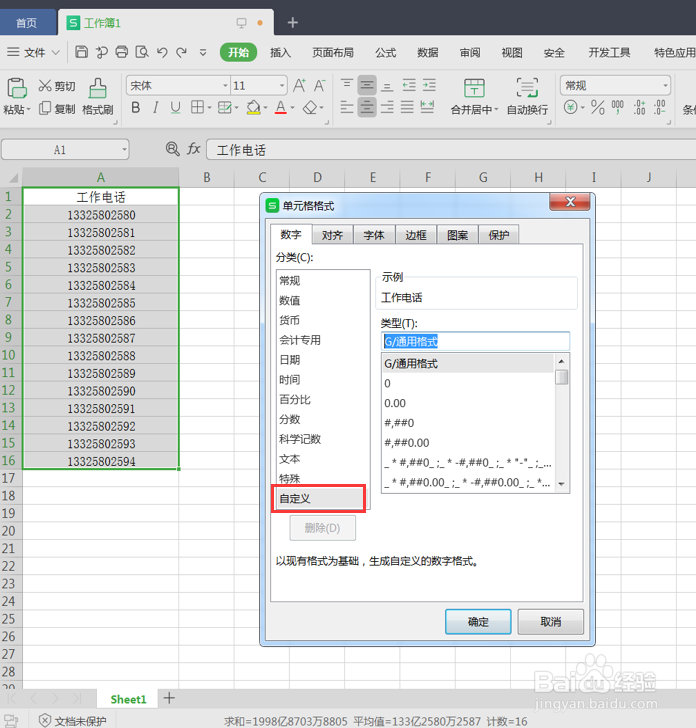Screen dimensions: 696x728
Task: Open new tab plus in title bar
Action: tap(293, 22)
